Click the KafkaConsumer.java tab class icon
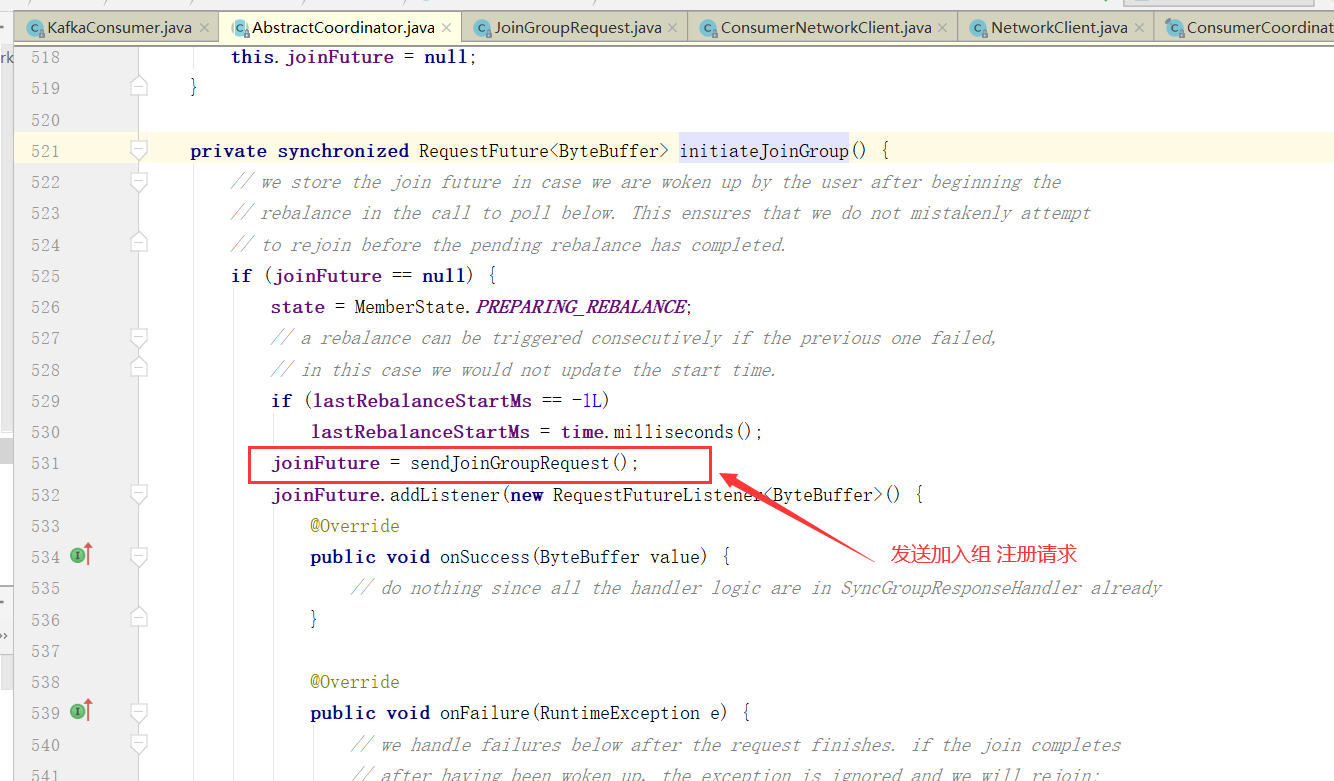This screenshot has height=781, width=1334. (36, 27)
